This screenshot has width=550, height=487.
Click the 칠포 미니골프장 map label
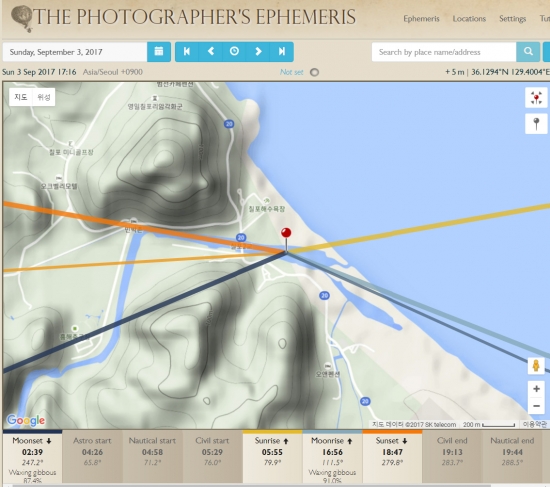point(71,152)
